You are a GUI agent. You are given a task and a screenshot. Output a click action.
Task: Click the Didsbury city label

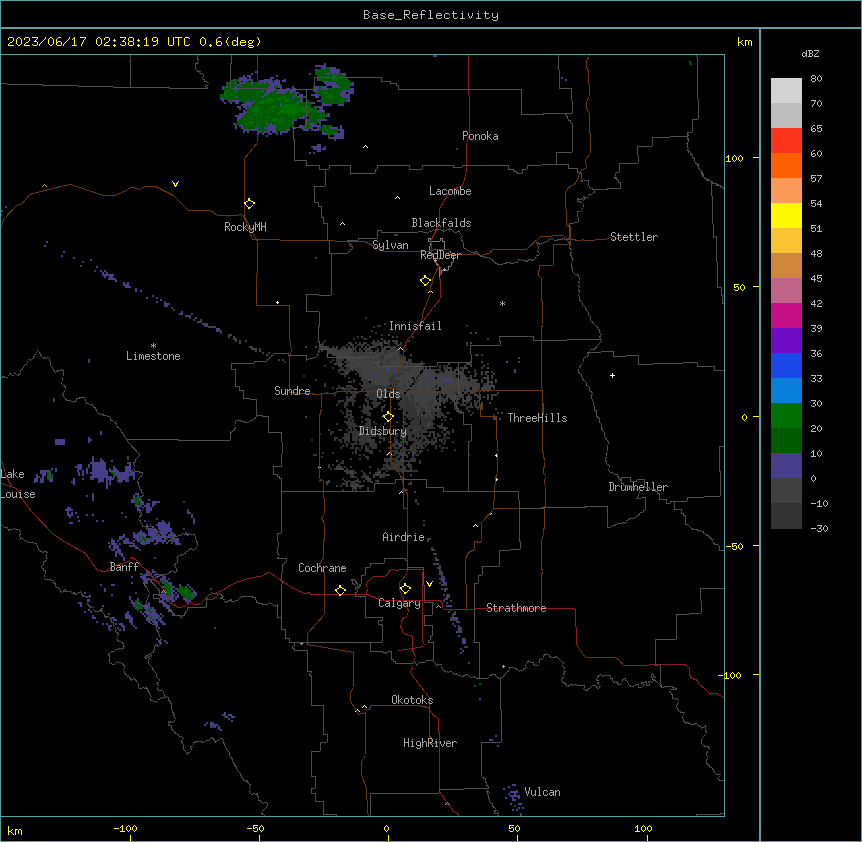coord(383,431)
